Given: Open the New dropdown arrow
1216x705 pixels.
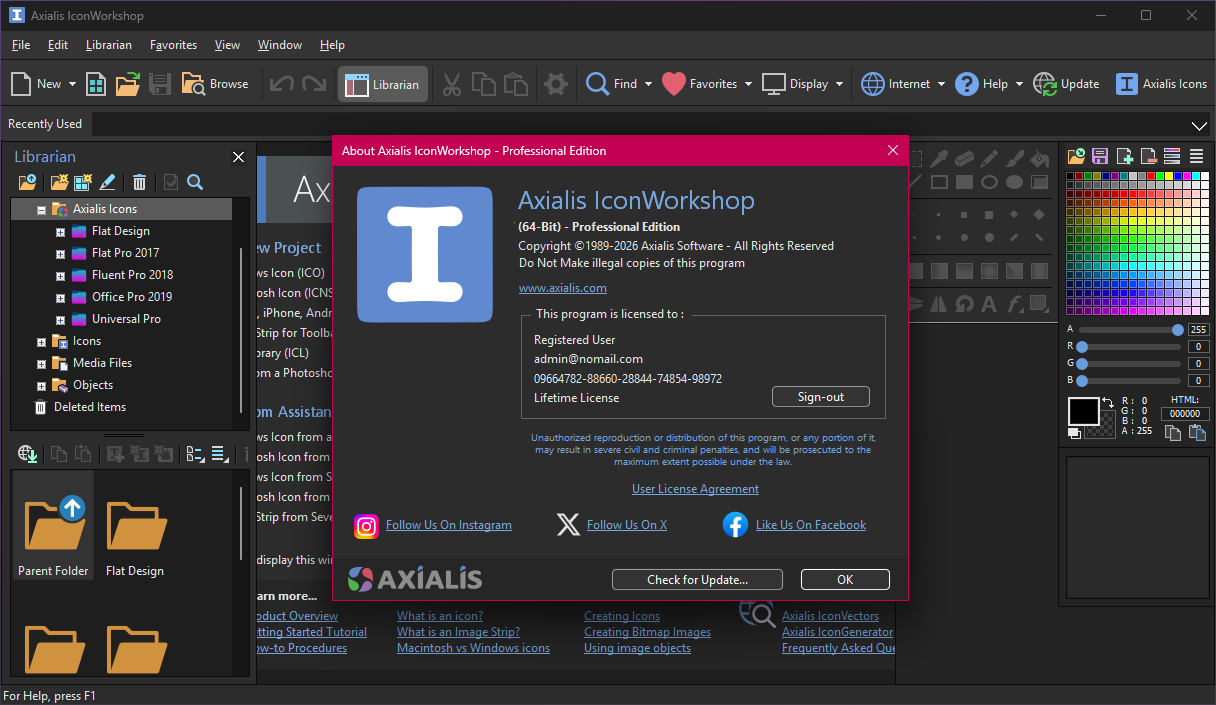Looking at the screenshot, I should coord(73,84).
